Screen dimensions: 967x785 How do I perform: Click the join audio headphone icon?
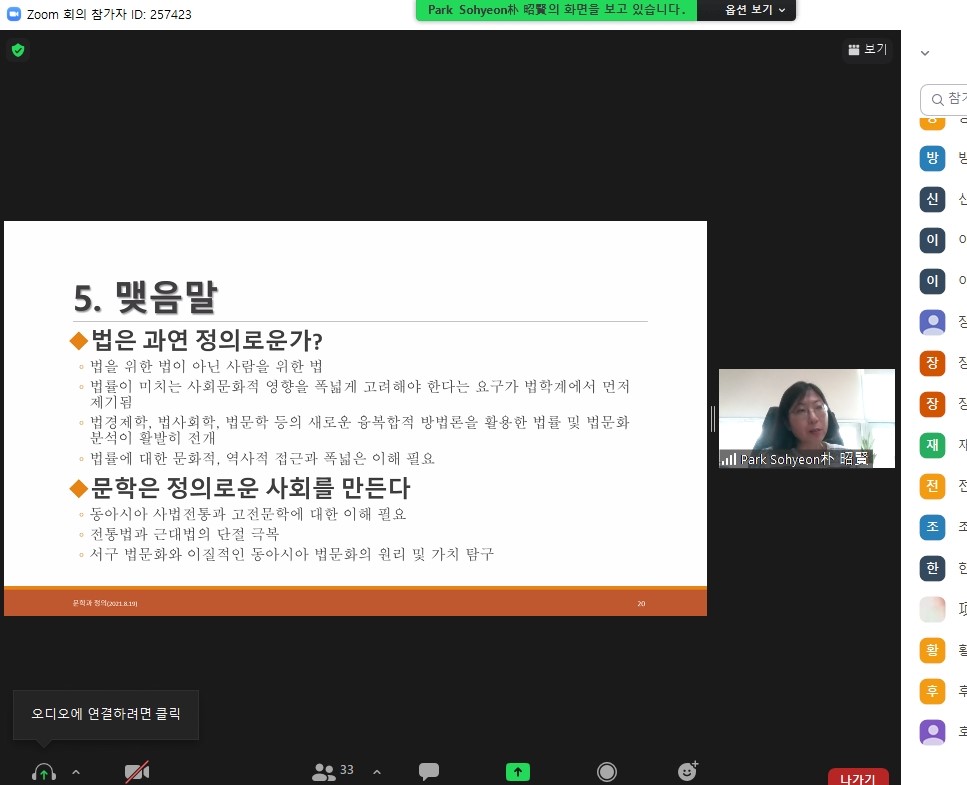coord(43,772)
